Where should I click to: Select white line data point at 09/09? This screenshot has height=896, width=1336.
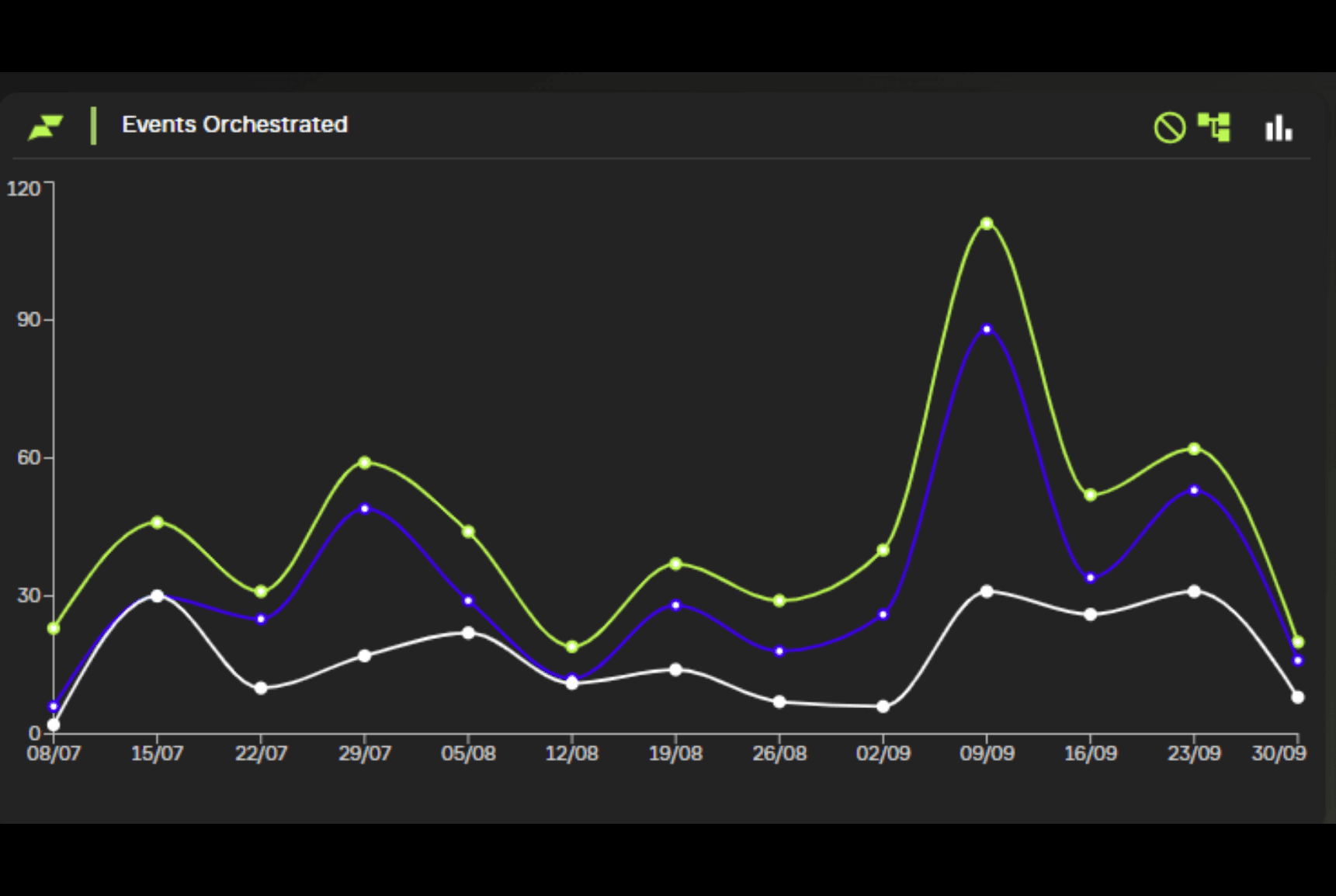point(987,592)
